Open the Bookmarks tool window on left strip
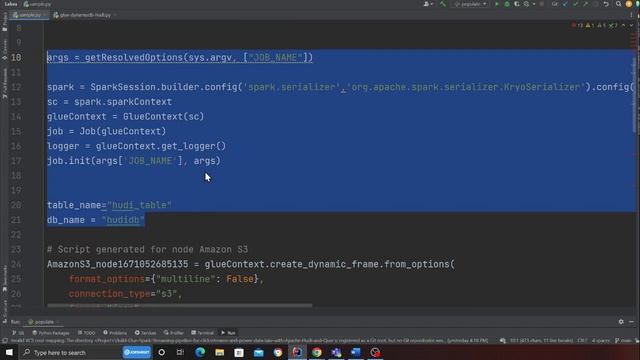Viewport: 640px width, 360px height. [x=4, y=278]
